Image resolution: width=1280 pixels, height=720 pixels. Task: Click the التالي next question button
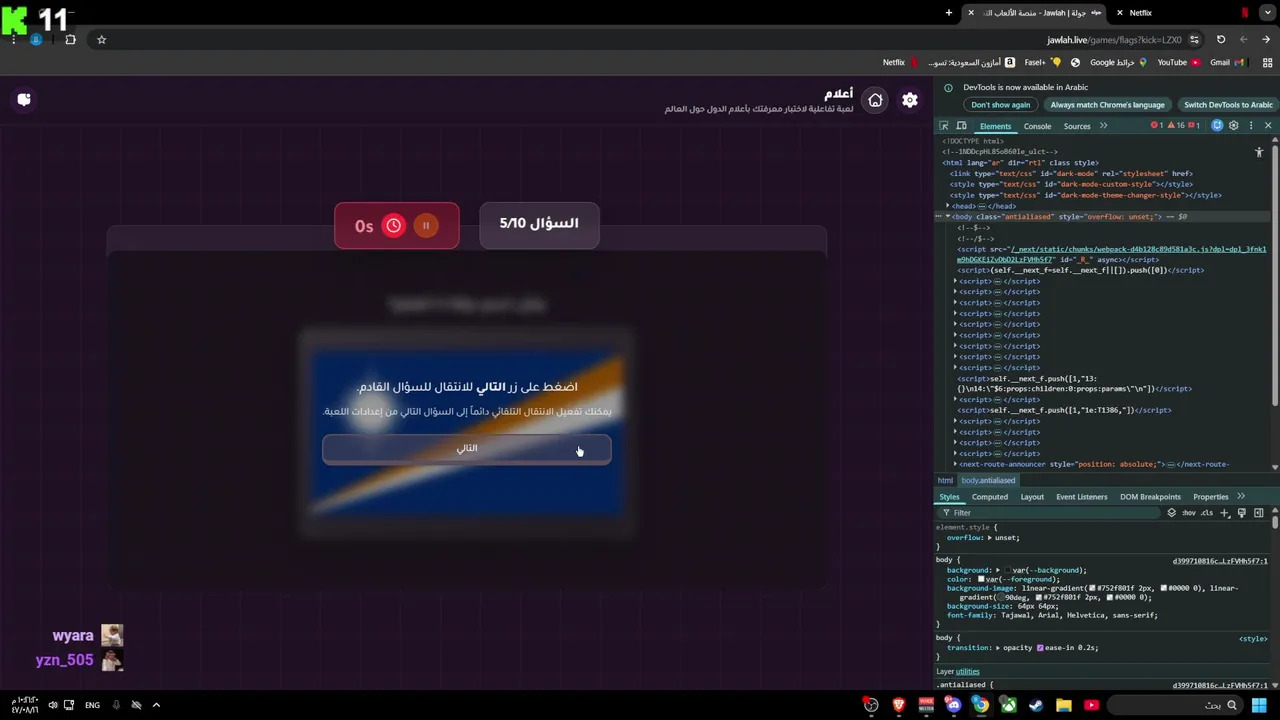click(467, 449)
